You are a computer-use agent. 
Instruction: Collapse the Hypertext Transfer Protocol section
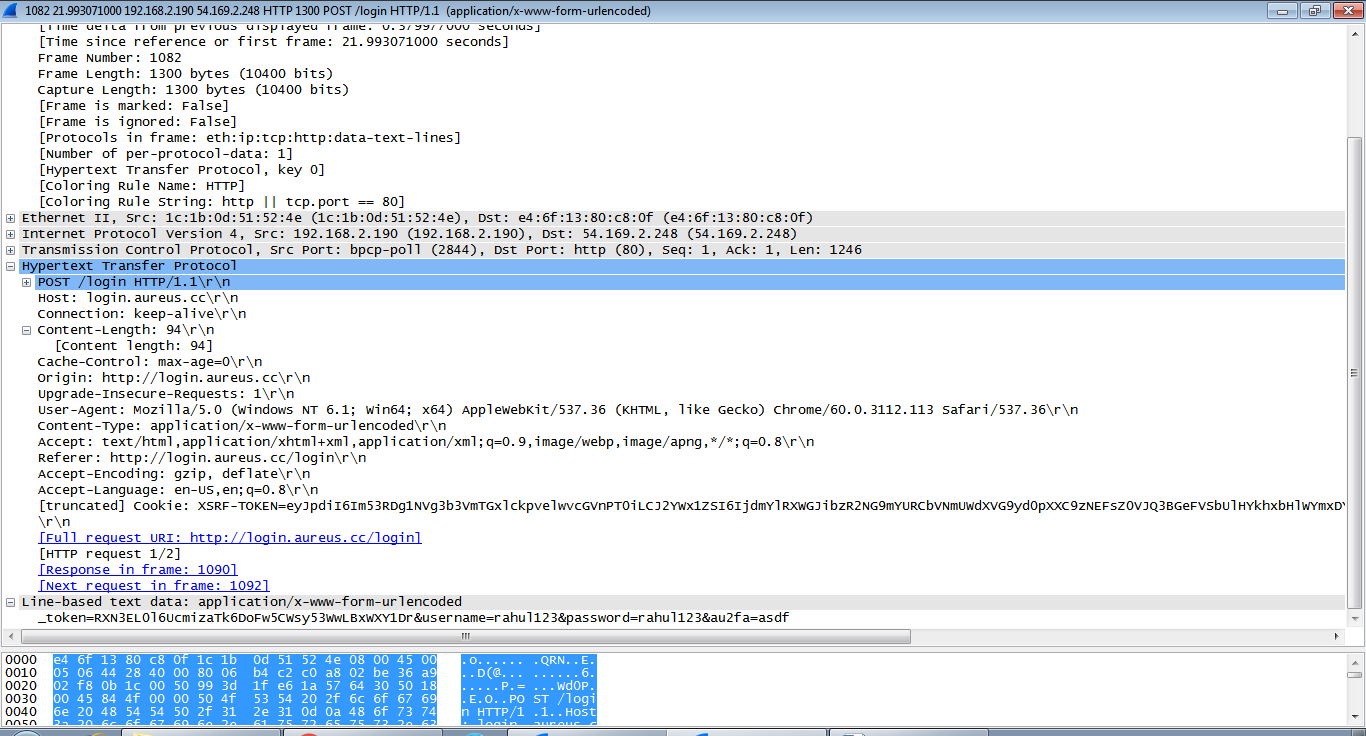(11, 266)
